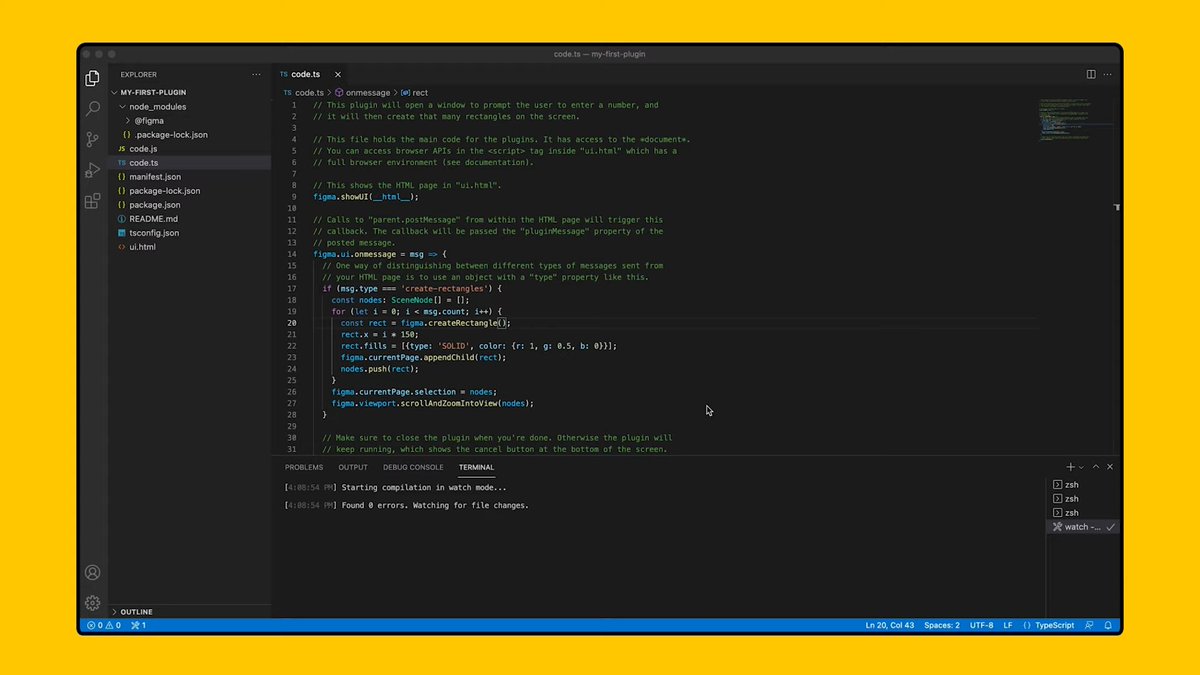1200x675 pixels.
Task: Open notifications bell in status bar
Action: click(1108, 625)
